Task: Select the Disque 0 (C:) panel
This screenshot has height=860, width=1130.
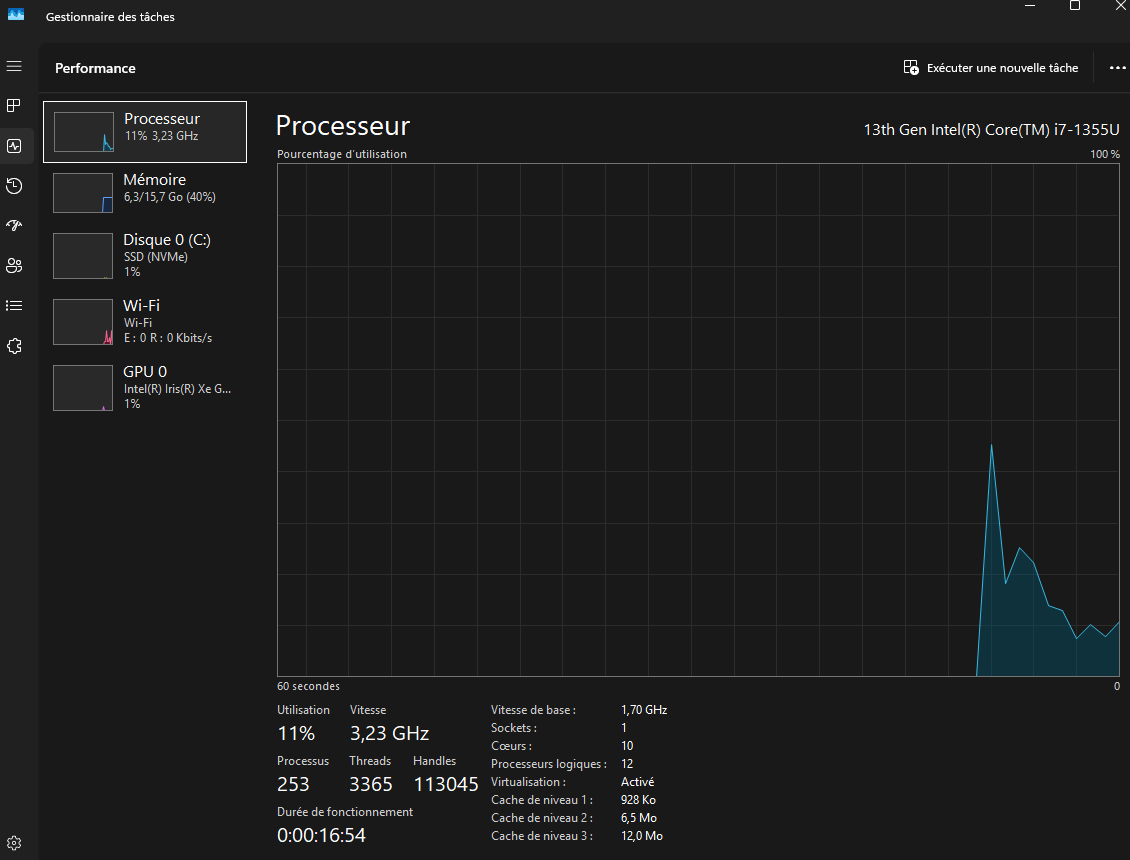Action: tap(144, 255)
